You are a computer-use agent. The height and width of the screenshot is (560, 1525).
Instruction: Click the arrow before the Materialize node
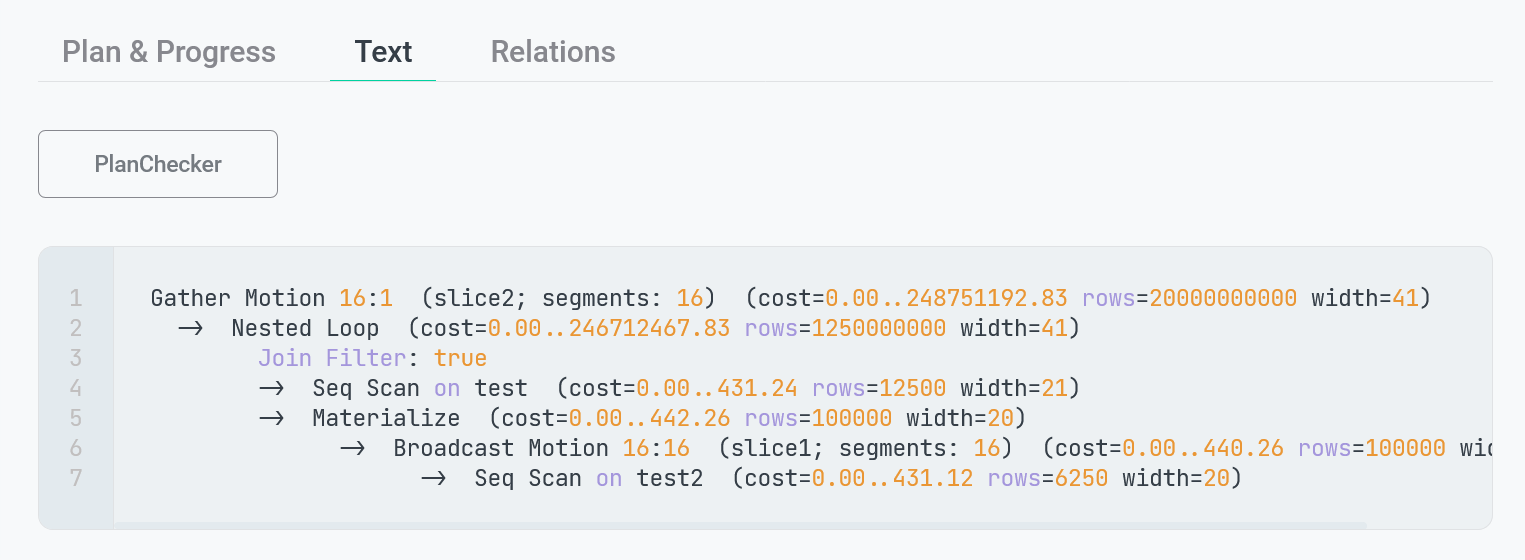272,418
